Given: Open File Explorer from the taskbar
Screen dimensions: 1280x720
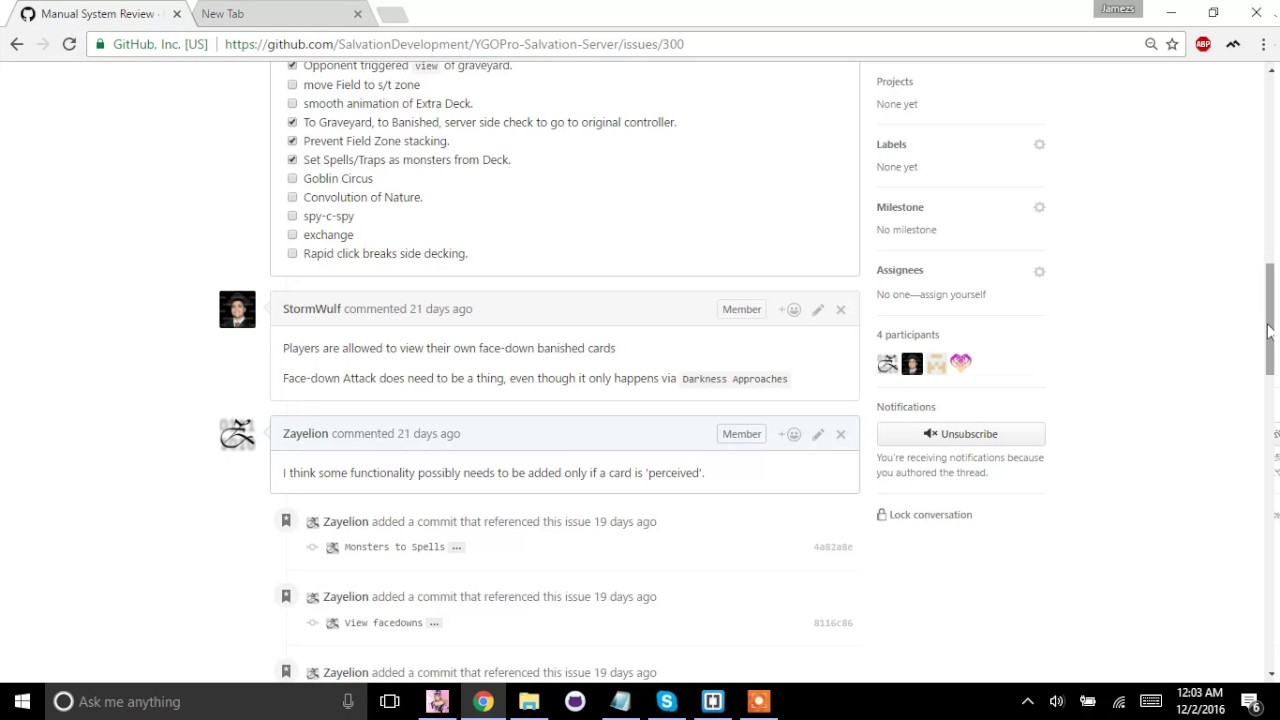Looking at the screenshot, I should 529,702.
